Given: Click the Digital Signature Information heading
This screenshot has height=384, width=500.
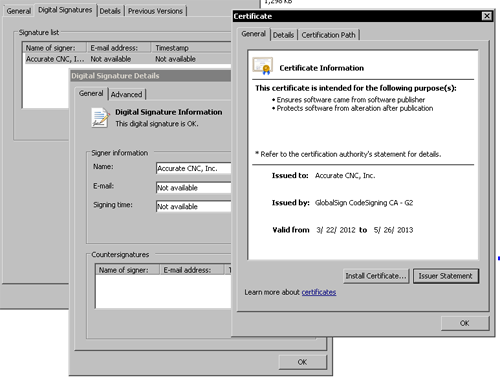Looking at the screenshot, I should click(169, 112).
